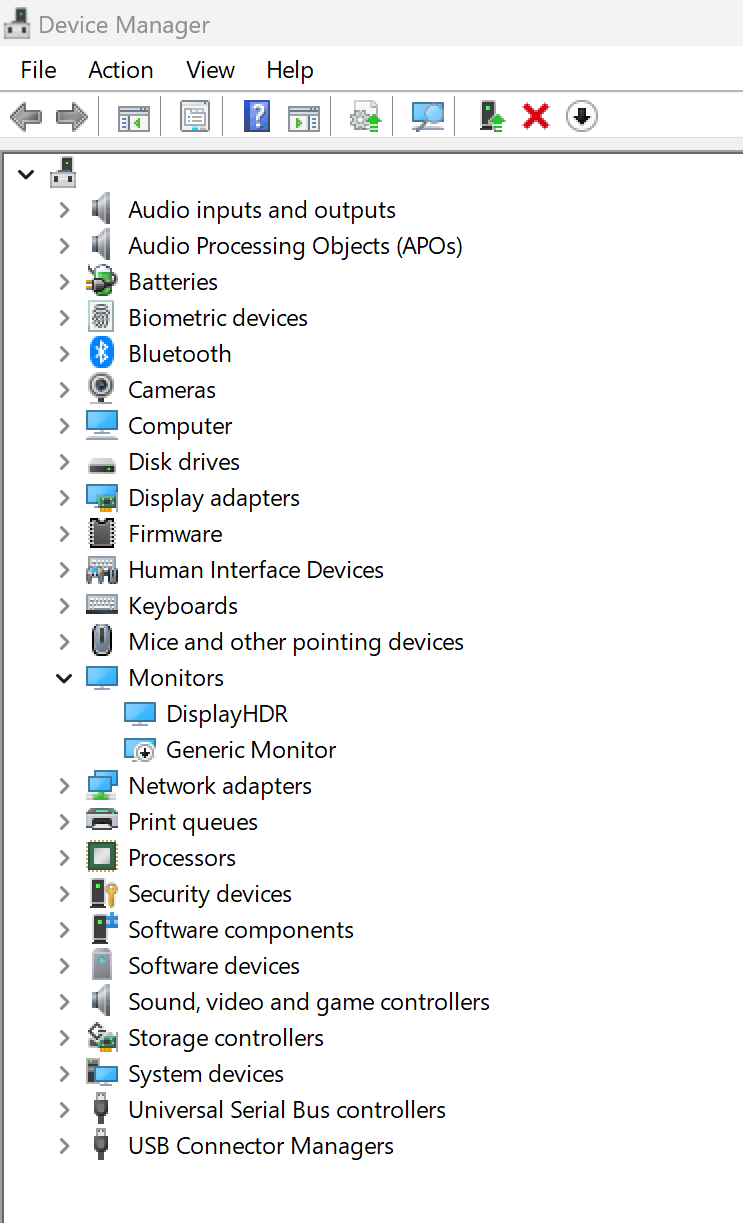
Task: Select the Print queues label
Action: tap(193, 822)
